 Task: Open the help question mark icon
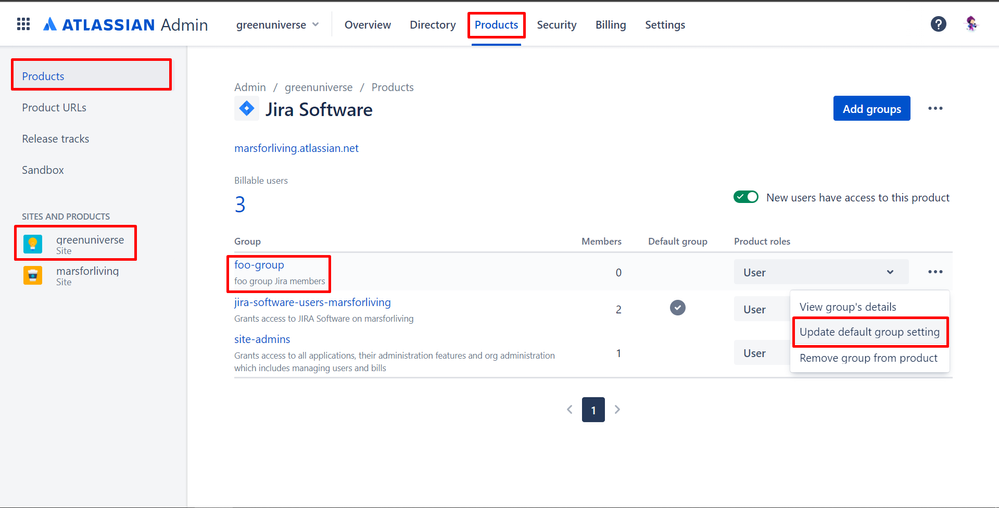point(938,24)
